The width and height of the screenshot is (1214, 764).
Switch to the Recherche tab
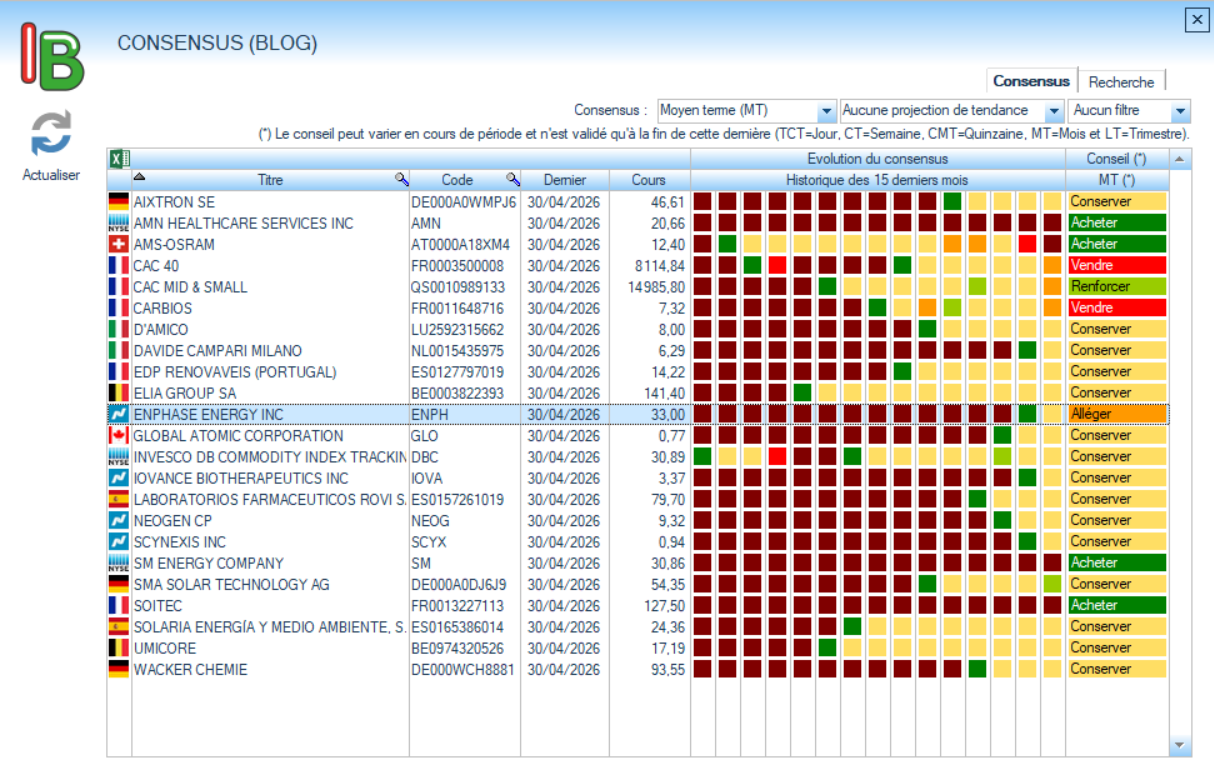tap(1121, 82)
